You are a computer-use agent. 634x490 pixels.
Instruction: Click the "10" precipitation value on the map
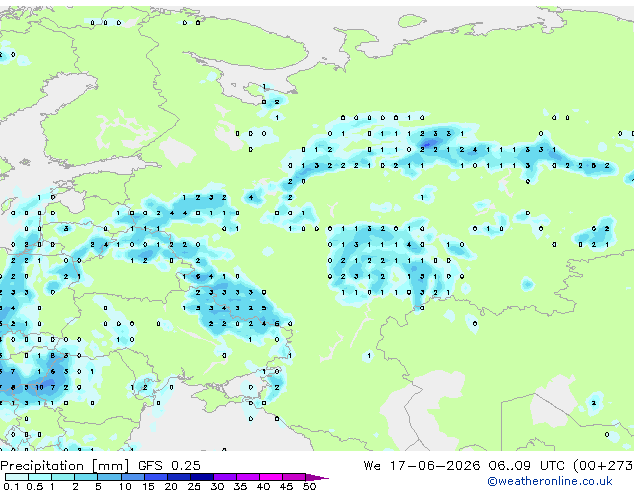(39, 387)
